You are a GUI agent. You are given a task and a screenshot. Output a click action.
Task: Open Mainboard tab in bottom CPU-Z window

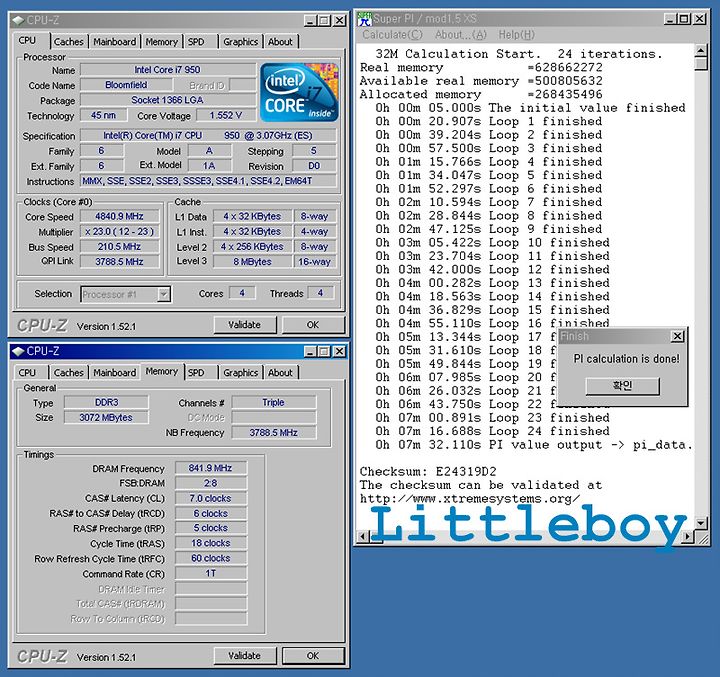pos(115,372)
